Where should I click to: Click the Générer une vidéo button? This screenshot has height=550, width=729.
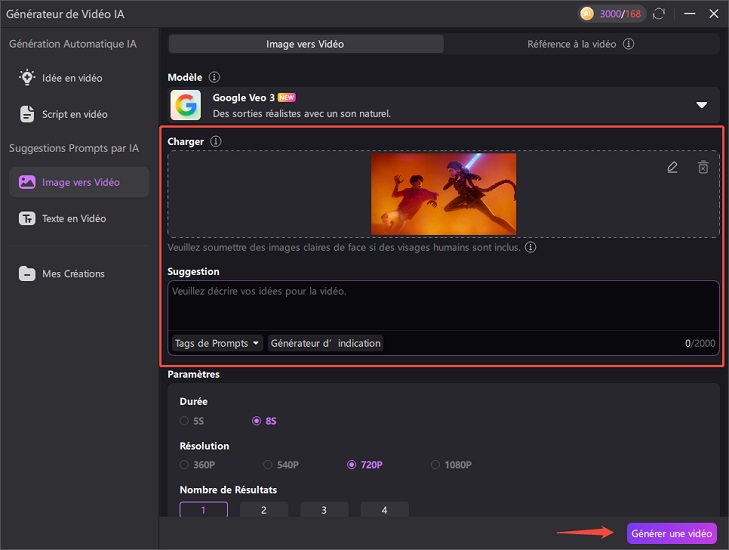pos(671,533)
